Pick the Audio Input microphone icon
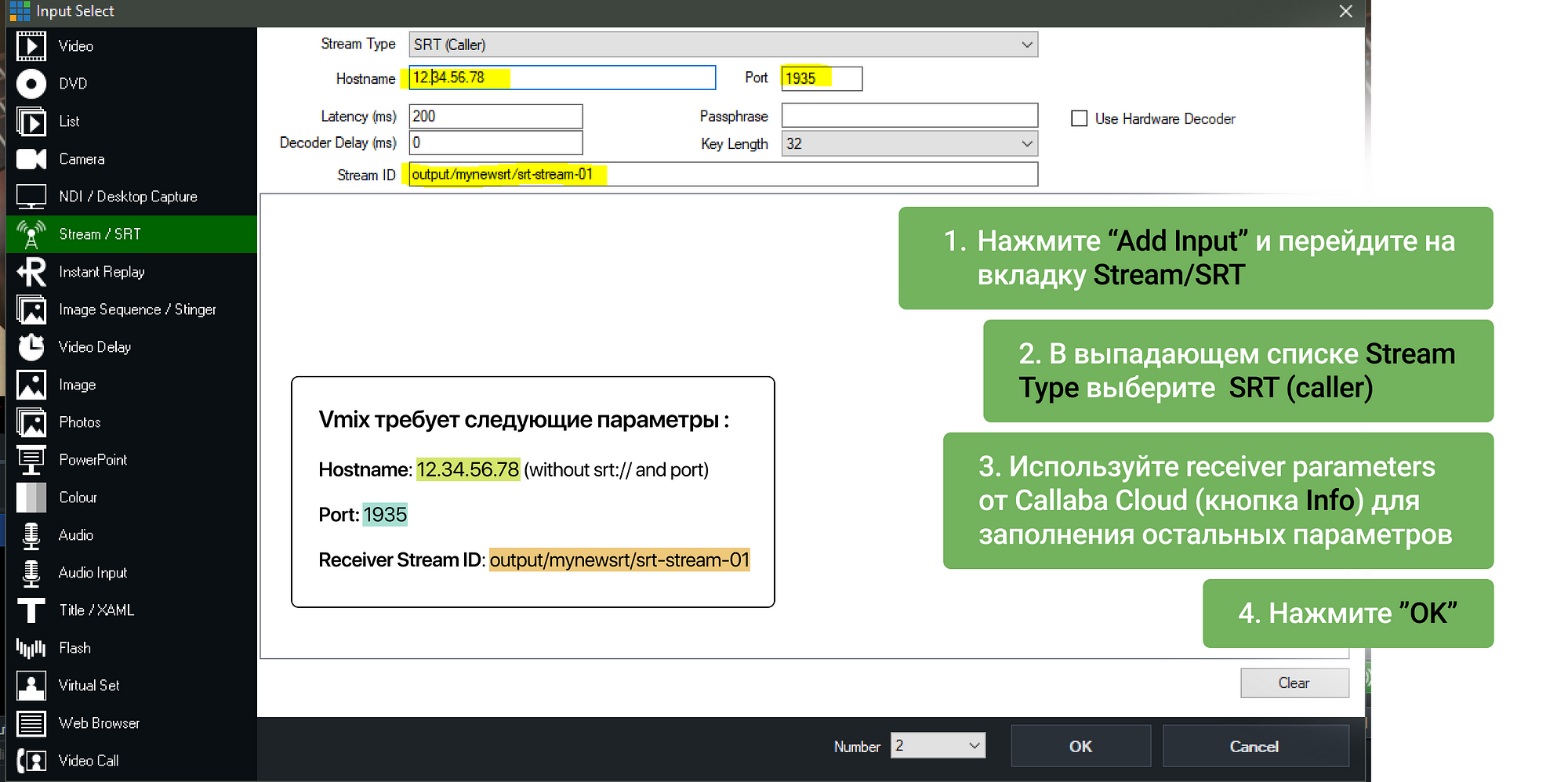The image size is (1568, 782). click(x=31, y=573)
